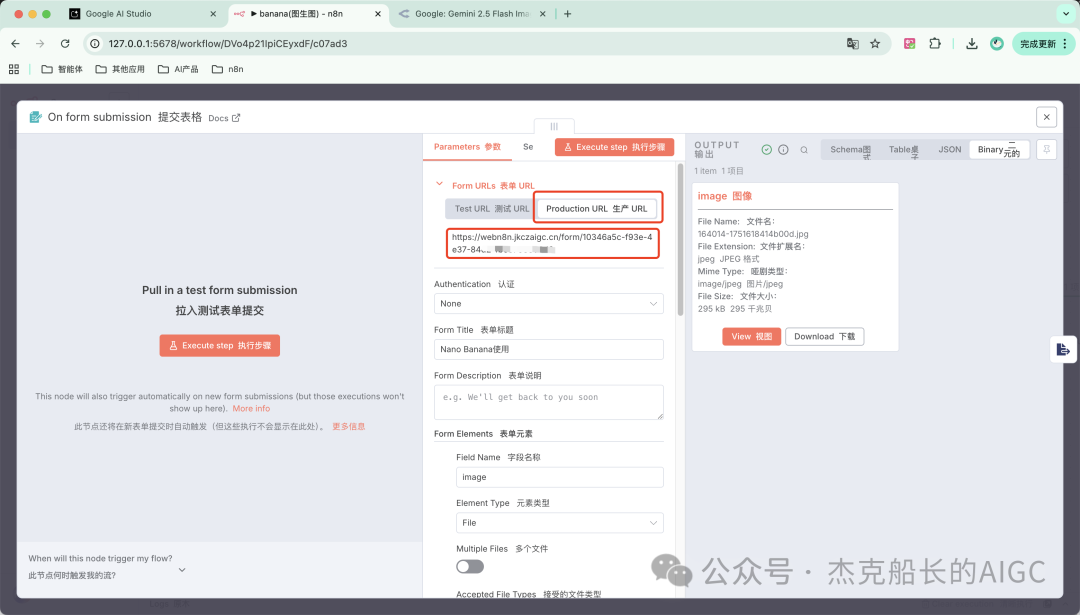The width and height of the screenshot is (1080, 615).
Task: Click the image output heading
Action: pos(725,196)
